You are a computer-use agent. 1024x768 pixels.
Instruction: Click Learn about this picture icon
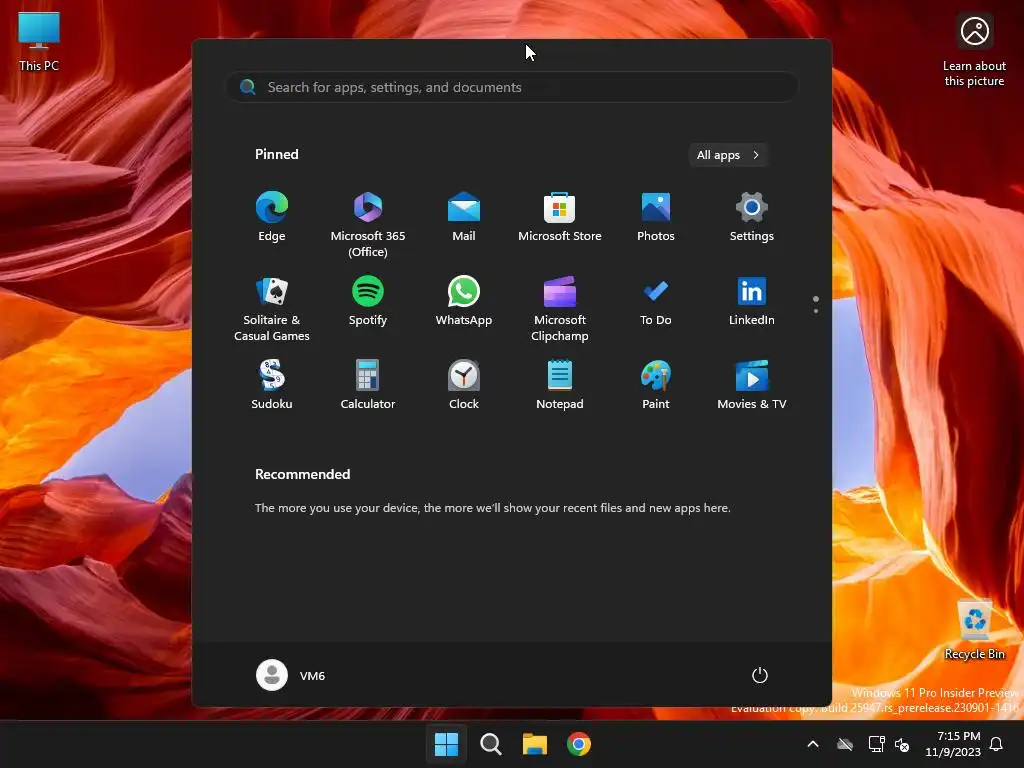point(974,50)
